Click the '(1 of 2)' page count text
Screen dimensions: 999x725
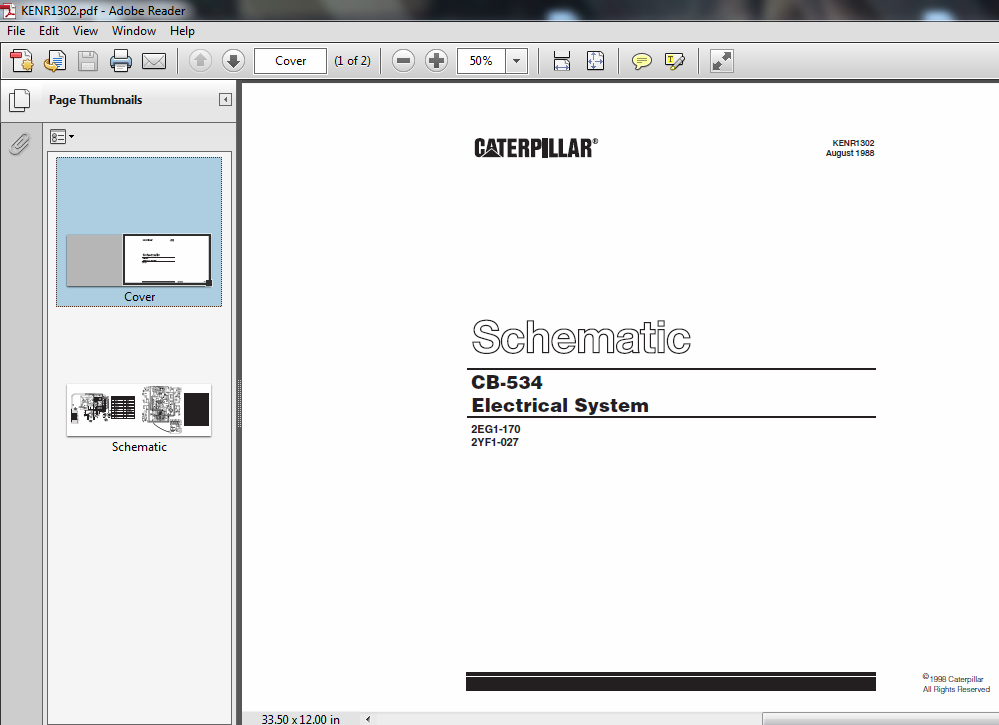352,61
